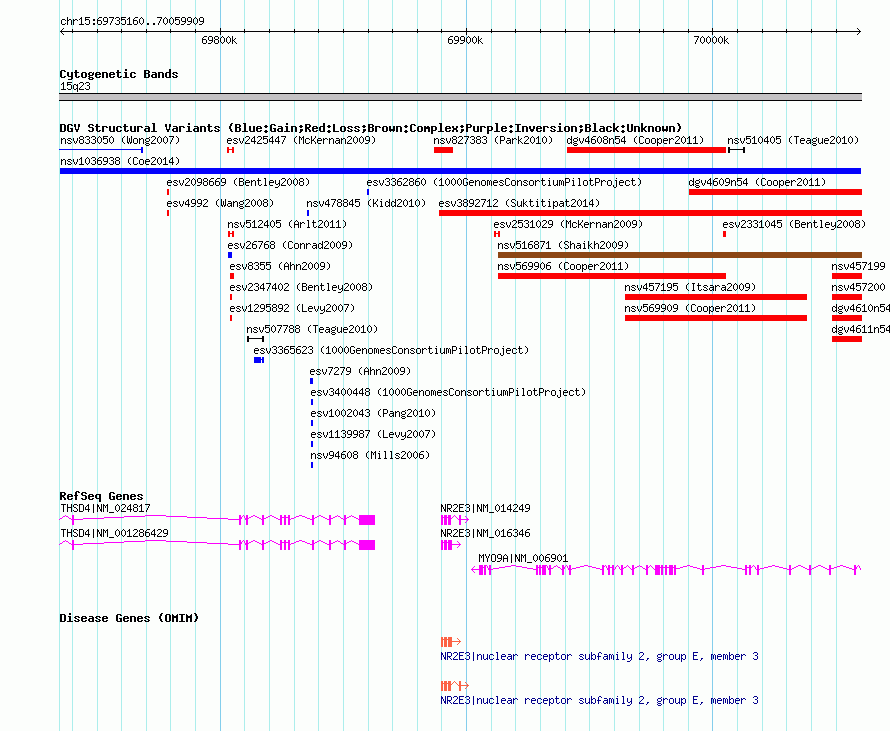Viewport: 890px width, 731px height.
Task: Select the second OMIM NR2E3 orange gene glyph
Action: coord(455,686)
